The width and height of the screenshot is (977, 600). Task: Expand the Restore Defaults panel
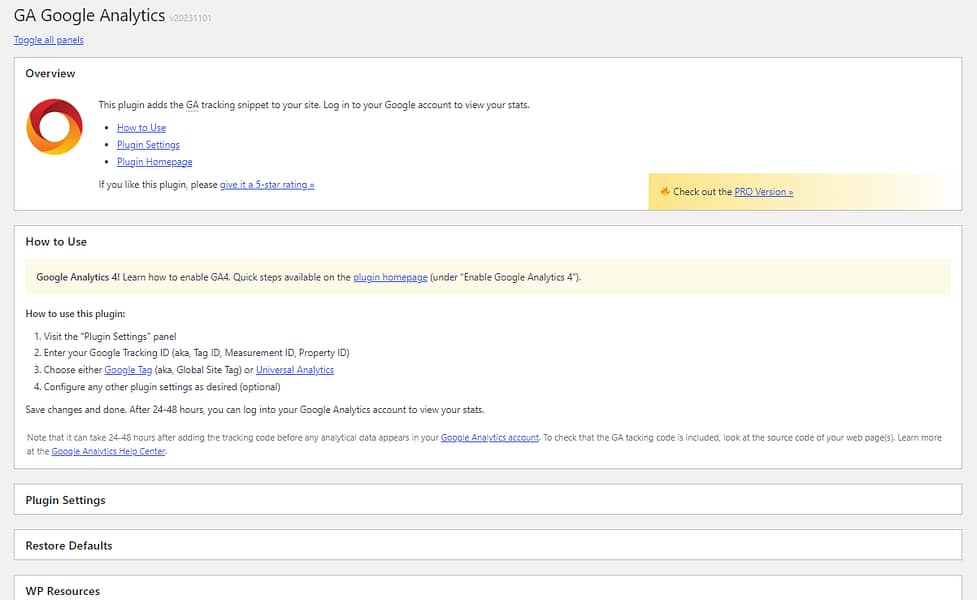69,546
